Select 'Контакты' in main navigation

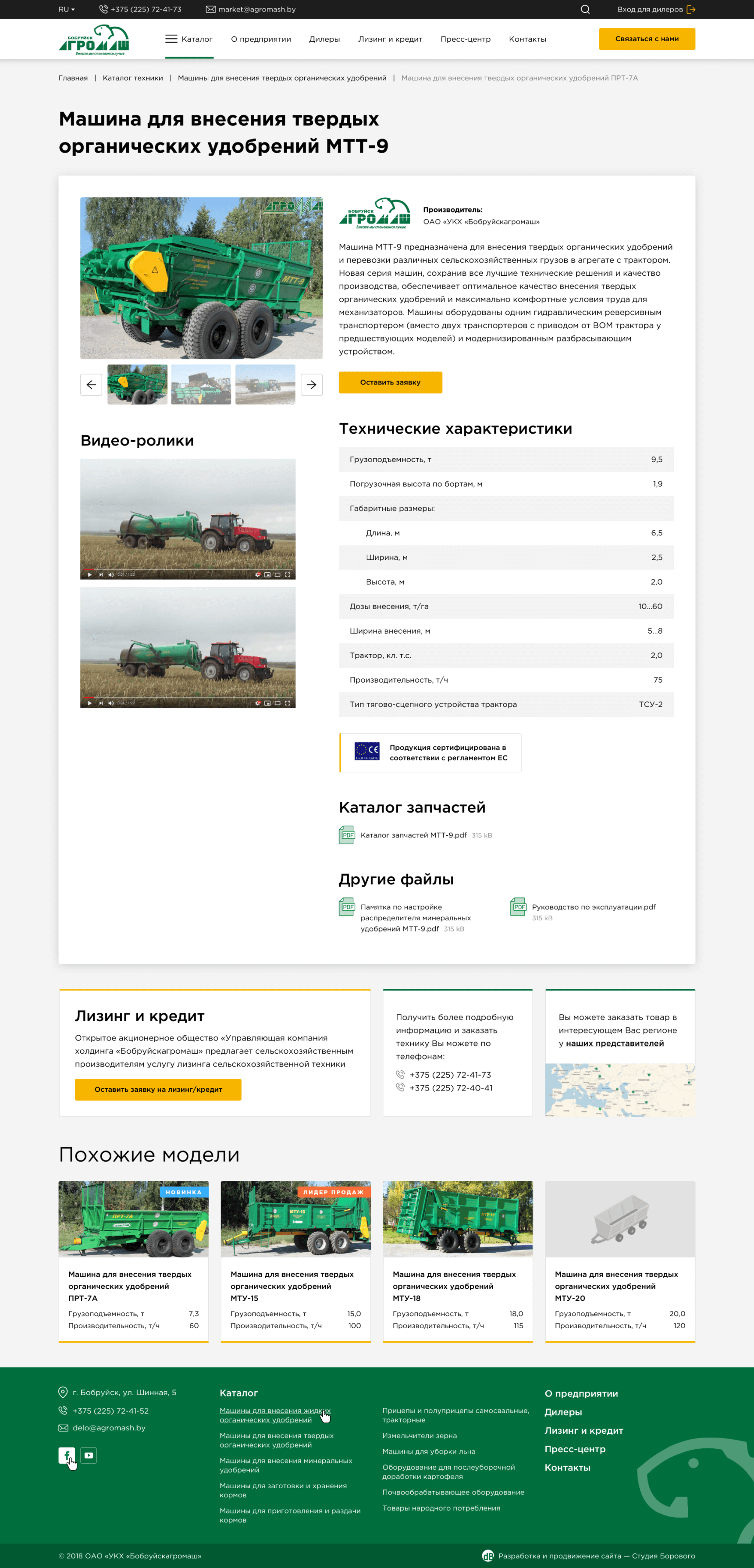tap(527, 39)
